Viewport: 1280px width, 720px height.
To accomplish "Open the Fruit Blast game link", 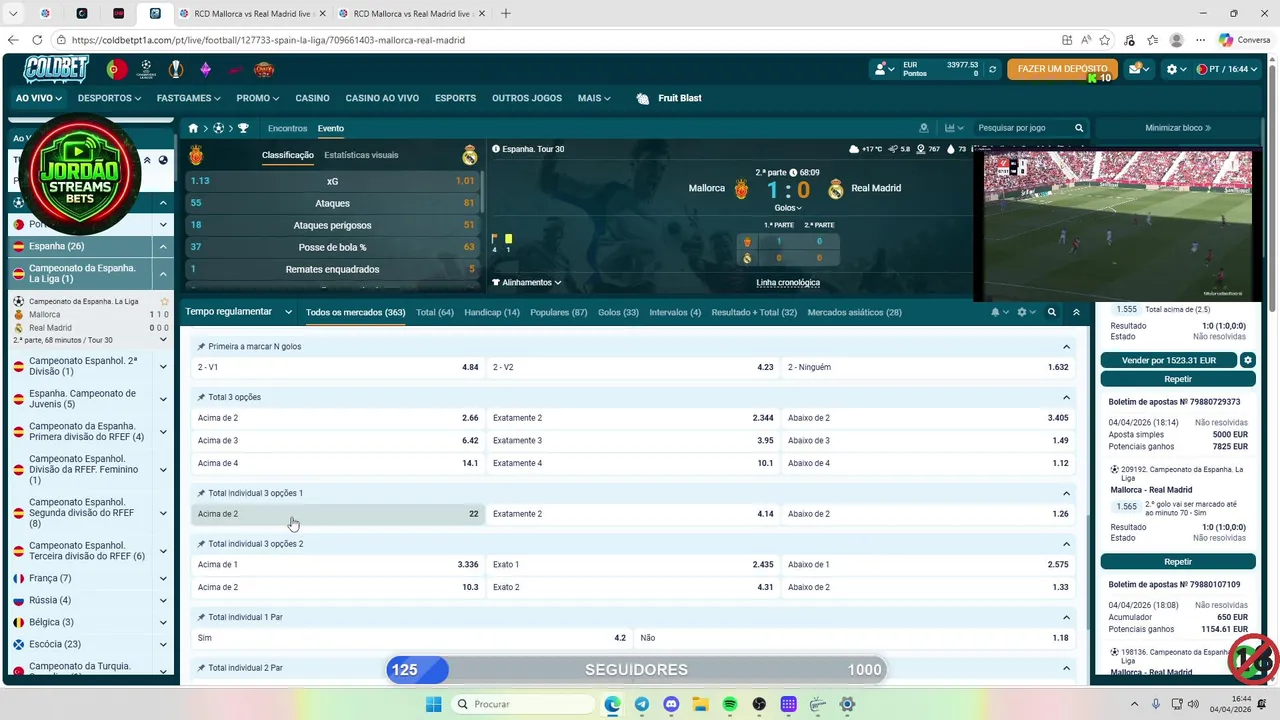I will coord(669,98).
